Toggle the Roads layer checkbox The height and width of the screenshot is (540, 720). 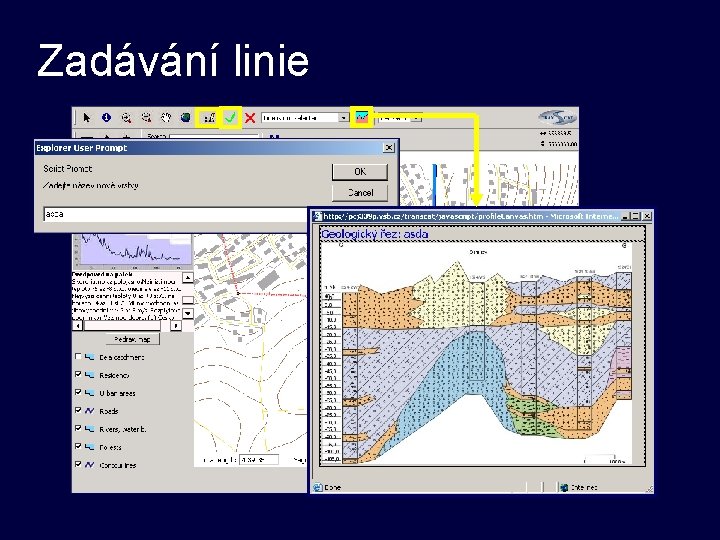(x=78, y=410)
